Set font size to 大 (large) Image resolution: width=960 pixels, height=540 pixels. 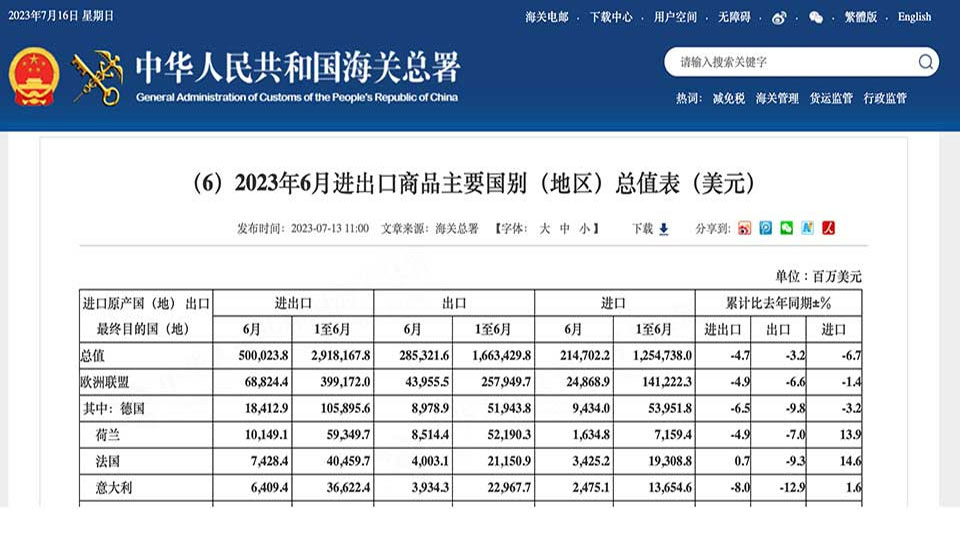coord(545,228)
